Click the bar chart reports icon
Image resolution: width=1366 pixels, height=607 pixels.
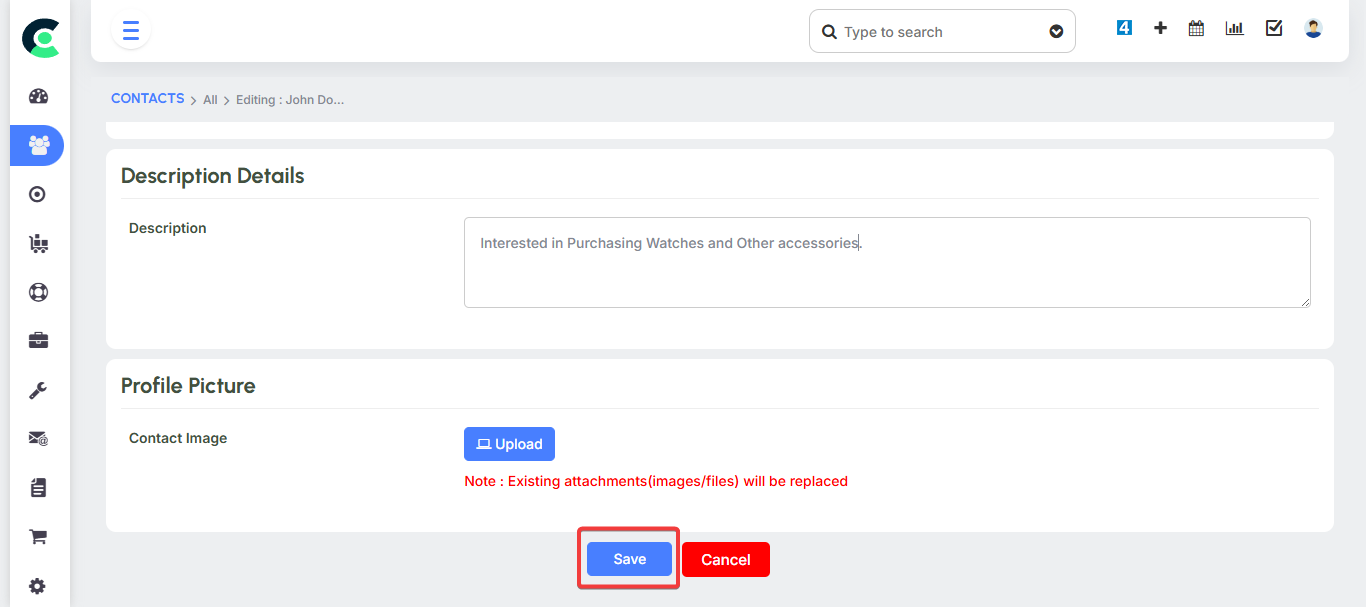coord(1235,29)
